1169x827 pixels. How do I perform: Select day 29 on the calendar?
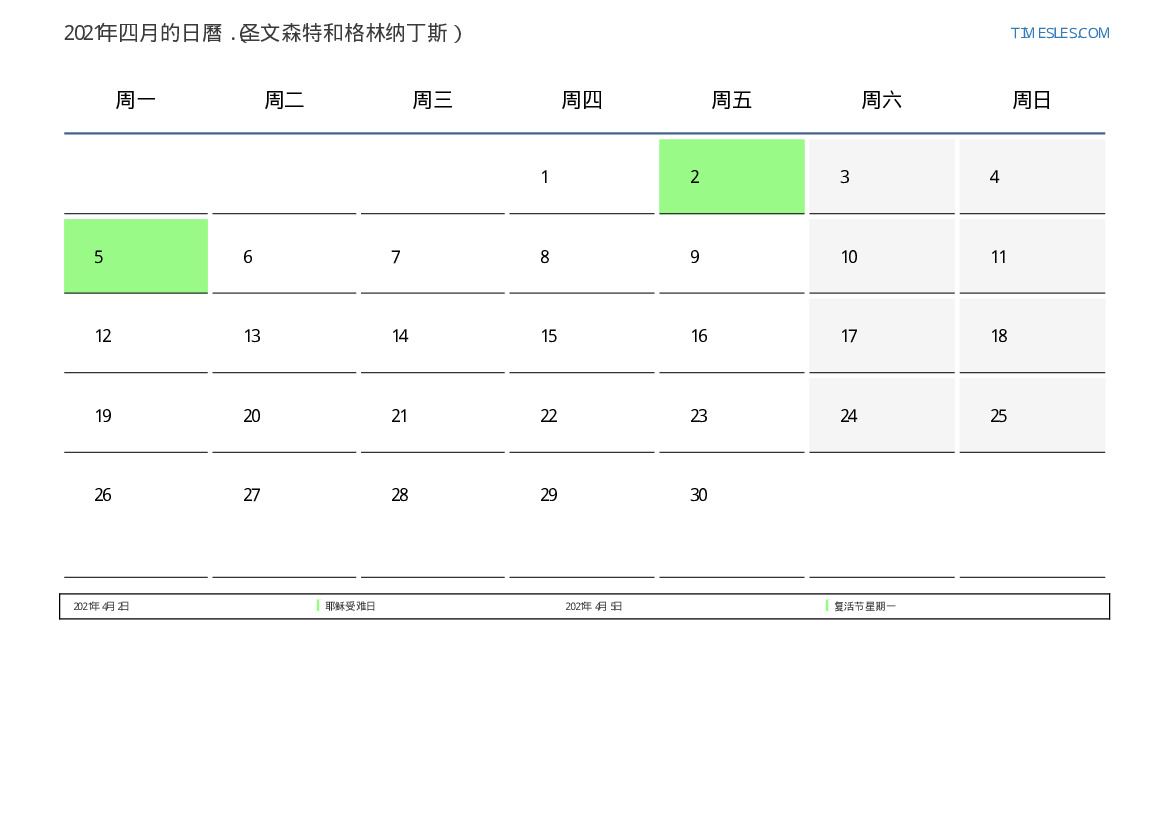tap(582, 518)
